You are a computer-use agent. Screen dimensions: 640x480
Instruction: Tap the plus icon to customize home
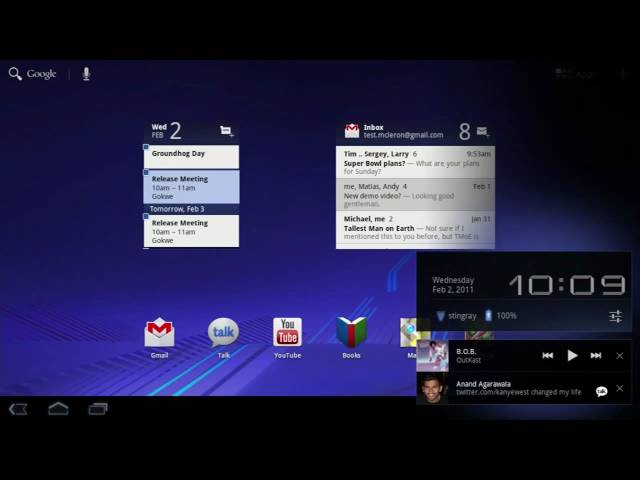[x=622, y=75]
